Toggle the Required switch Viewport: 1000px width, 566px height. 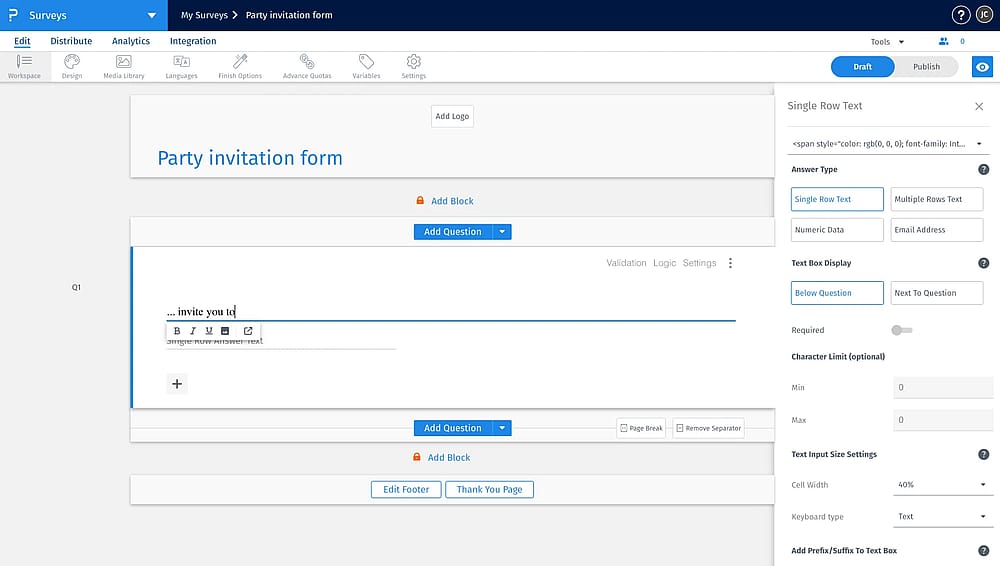[x=902, y=330]
